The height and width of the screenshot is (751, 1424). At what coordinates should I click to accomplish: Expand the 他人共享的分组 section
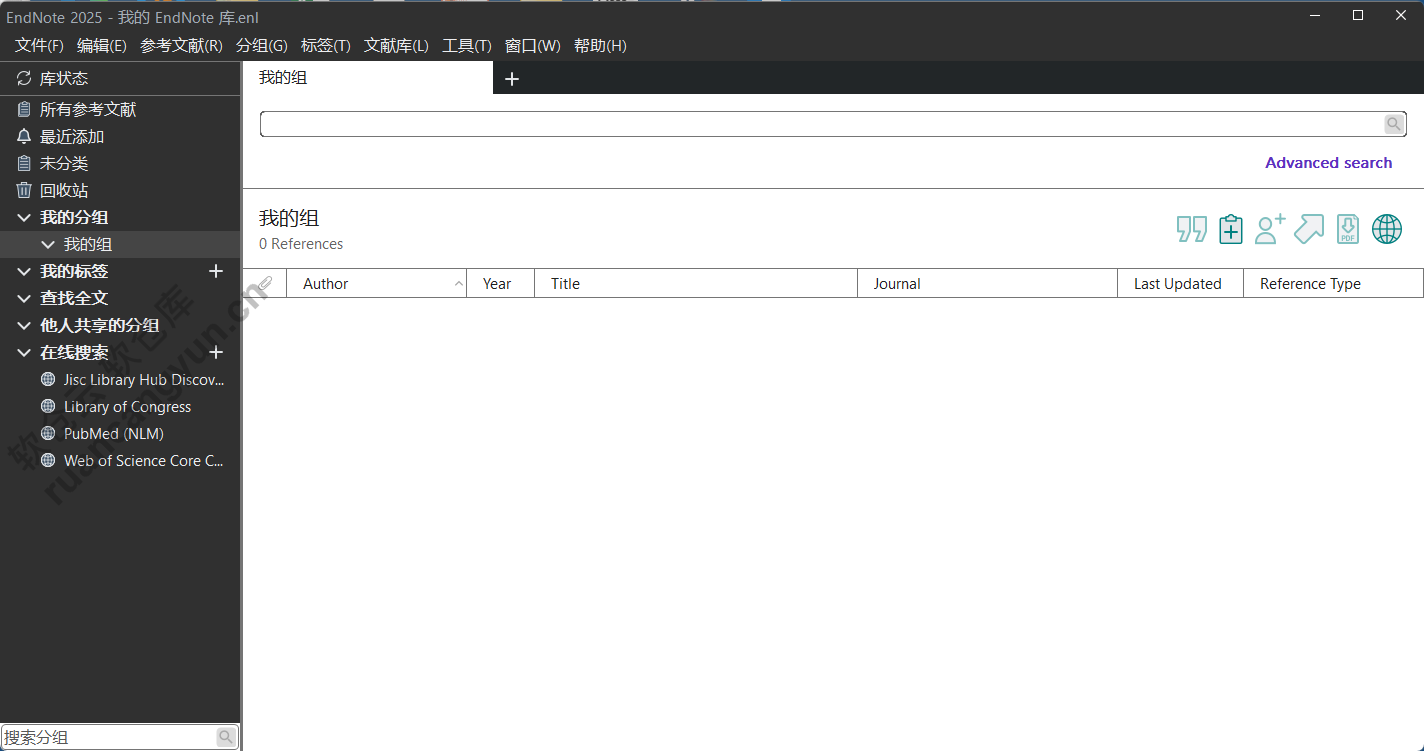[x=24, y=325]
